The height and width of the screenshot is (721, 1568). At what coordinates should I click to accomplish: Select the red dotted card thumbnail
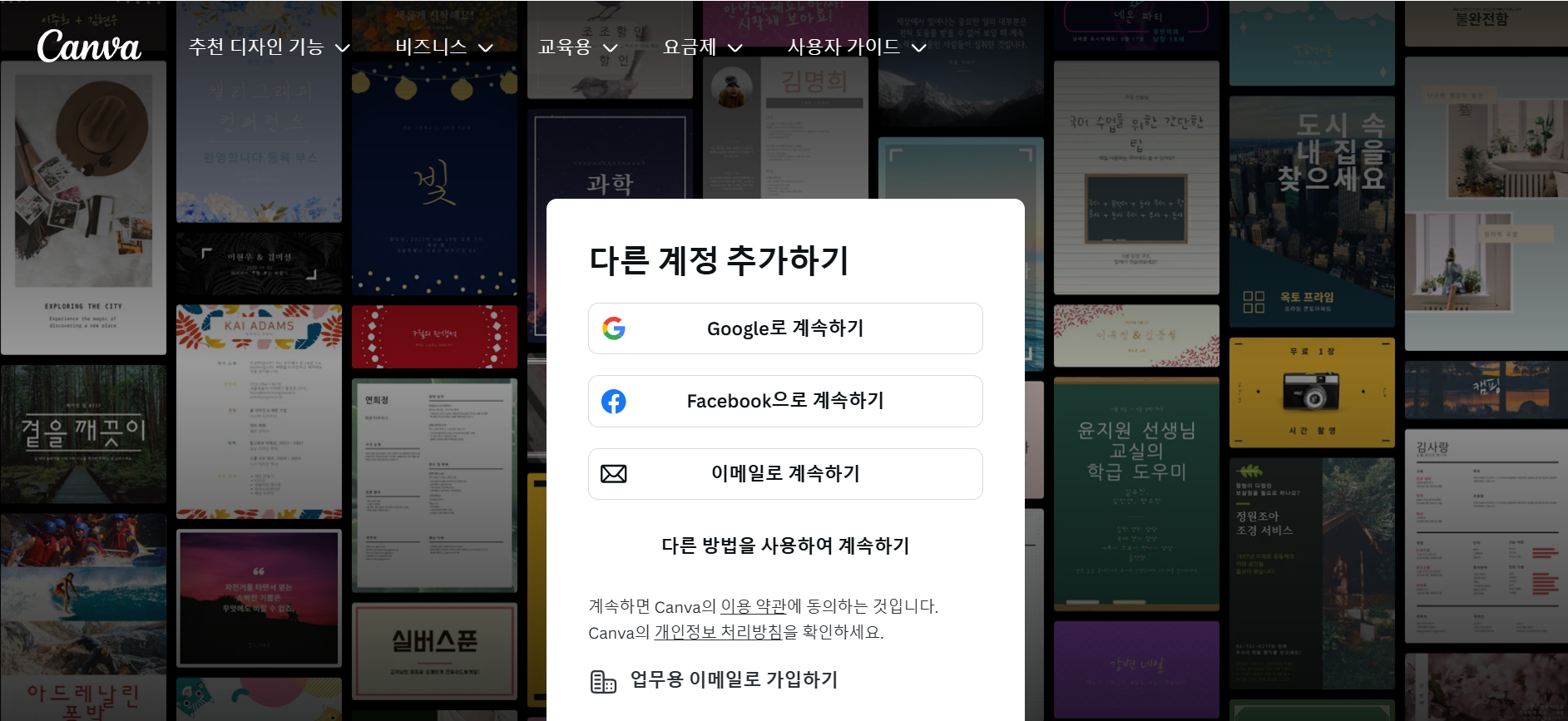coord(434,337)
